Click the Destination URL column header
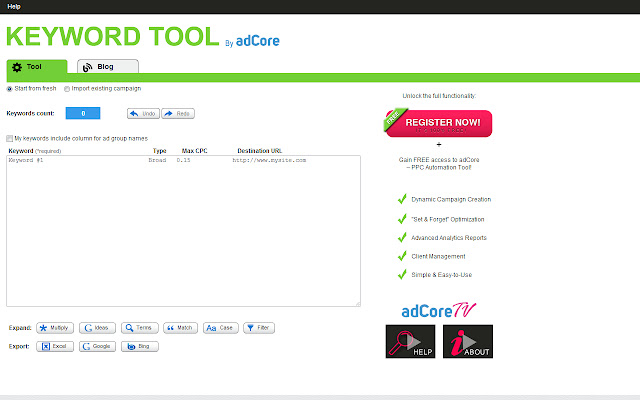640x400 pixels. [260, 151]
